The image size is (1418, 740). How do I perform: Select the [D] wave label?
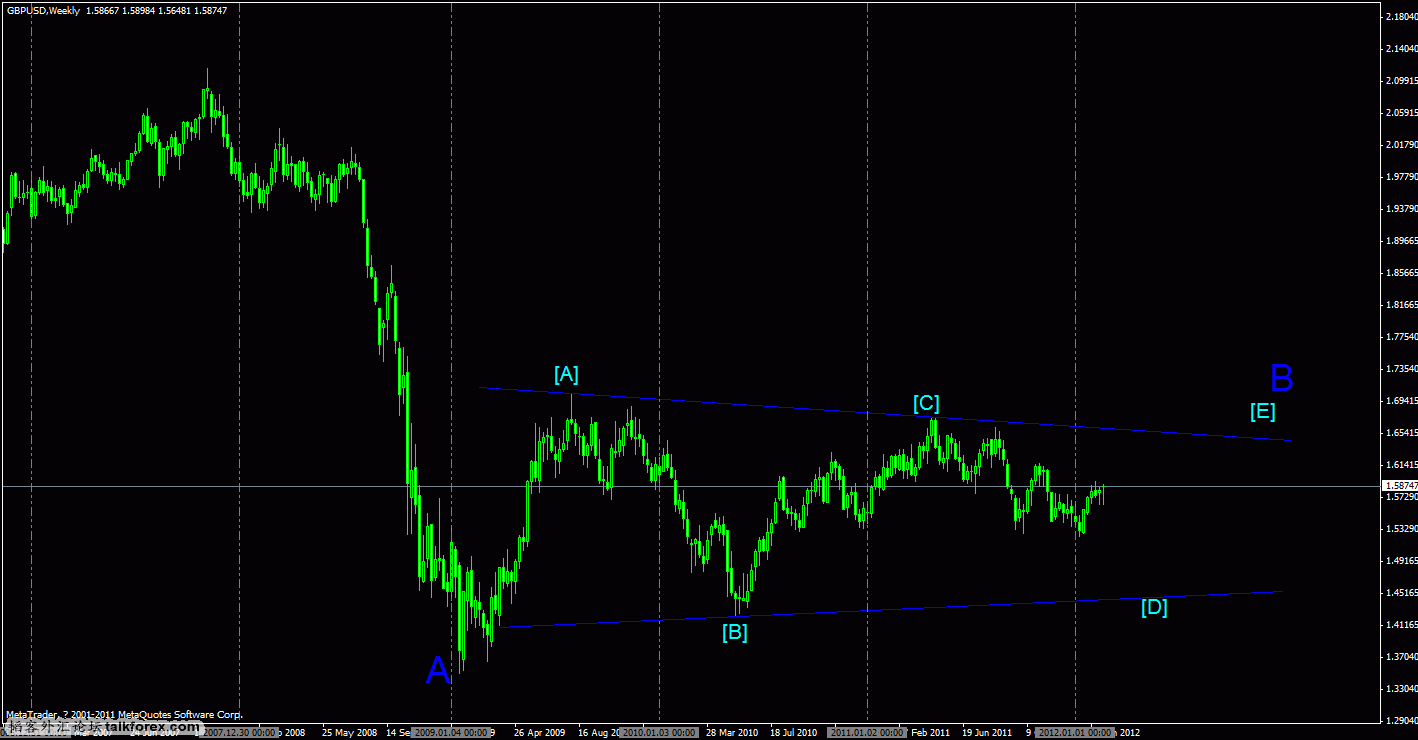(1154, 607)
